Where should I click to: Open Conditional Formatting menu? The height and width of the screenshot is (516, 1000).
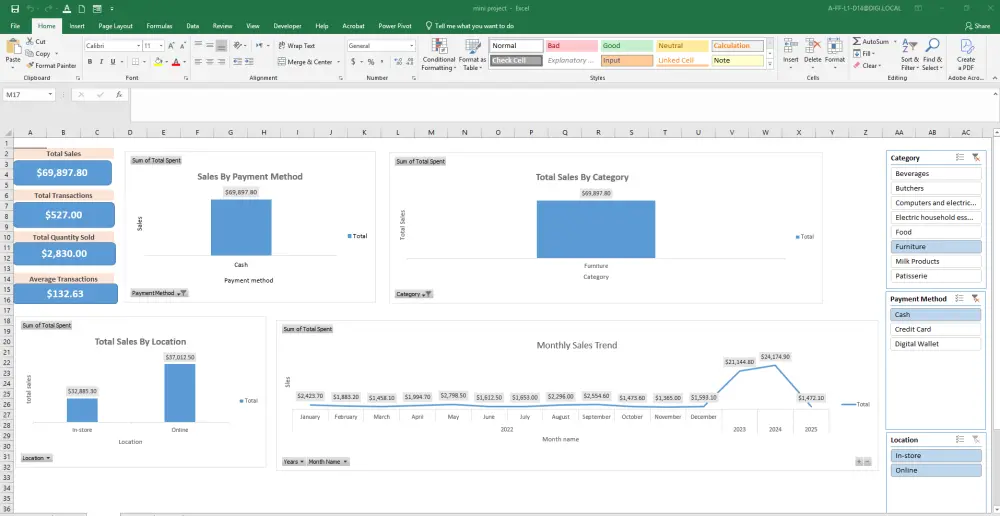tap(439, 55)
